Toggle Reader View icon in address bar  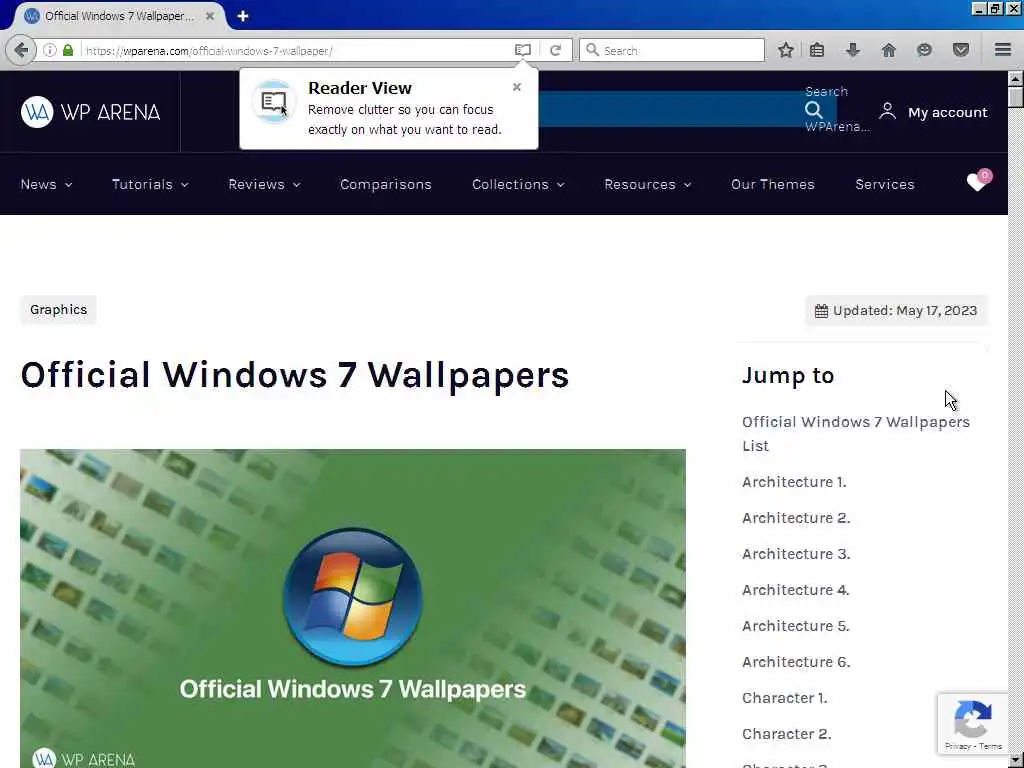(x=522, y=50)
